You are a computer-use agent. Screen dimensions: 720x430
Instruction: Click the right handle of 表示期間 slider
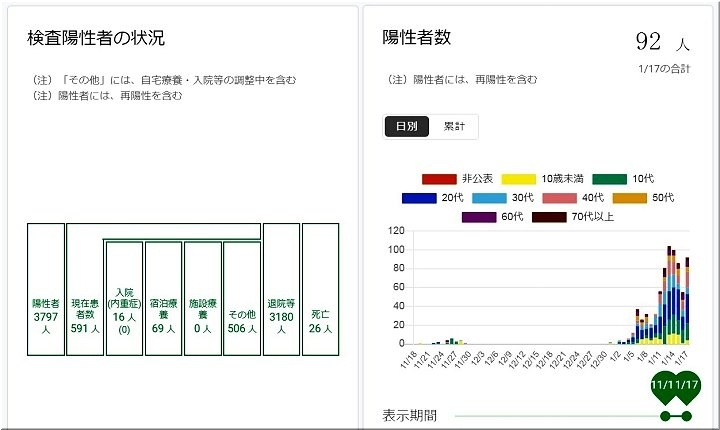tap(687, 415)
